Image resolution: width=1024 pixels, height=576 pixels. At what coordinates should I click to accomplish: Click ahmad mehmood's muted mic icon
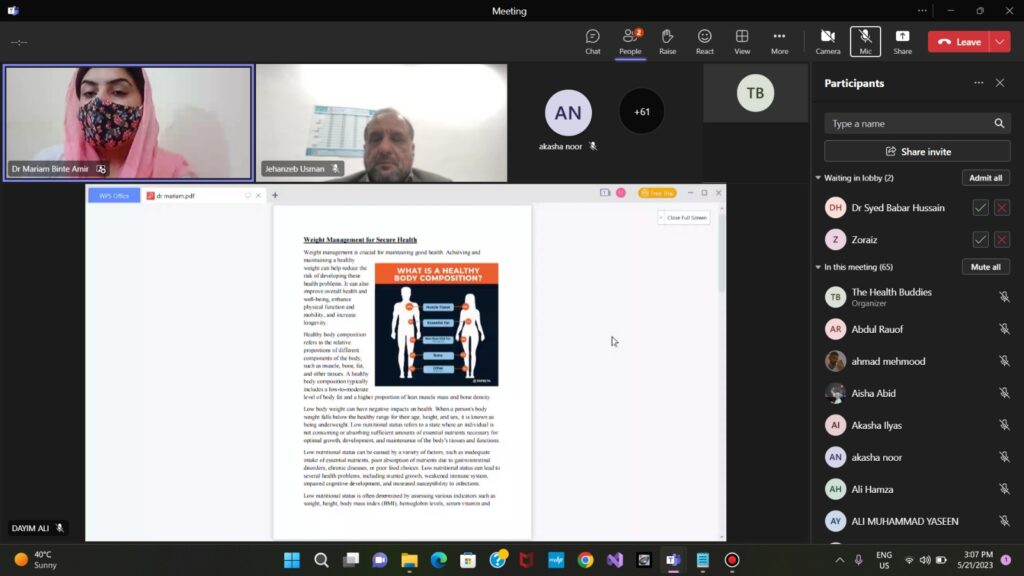(1004, 361)
